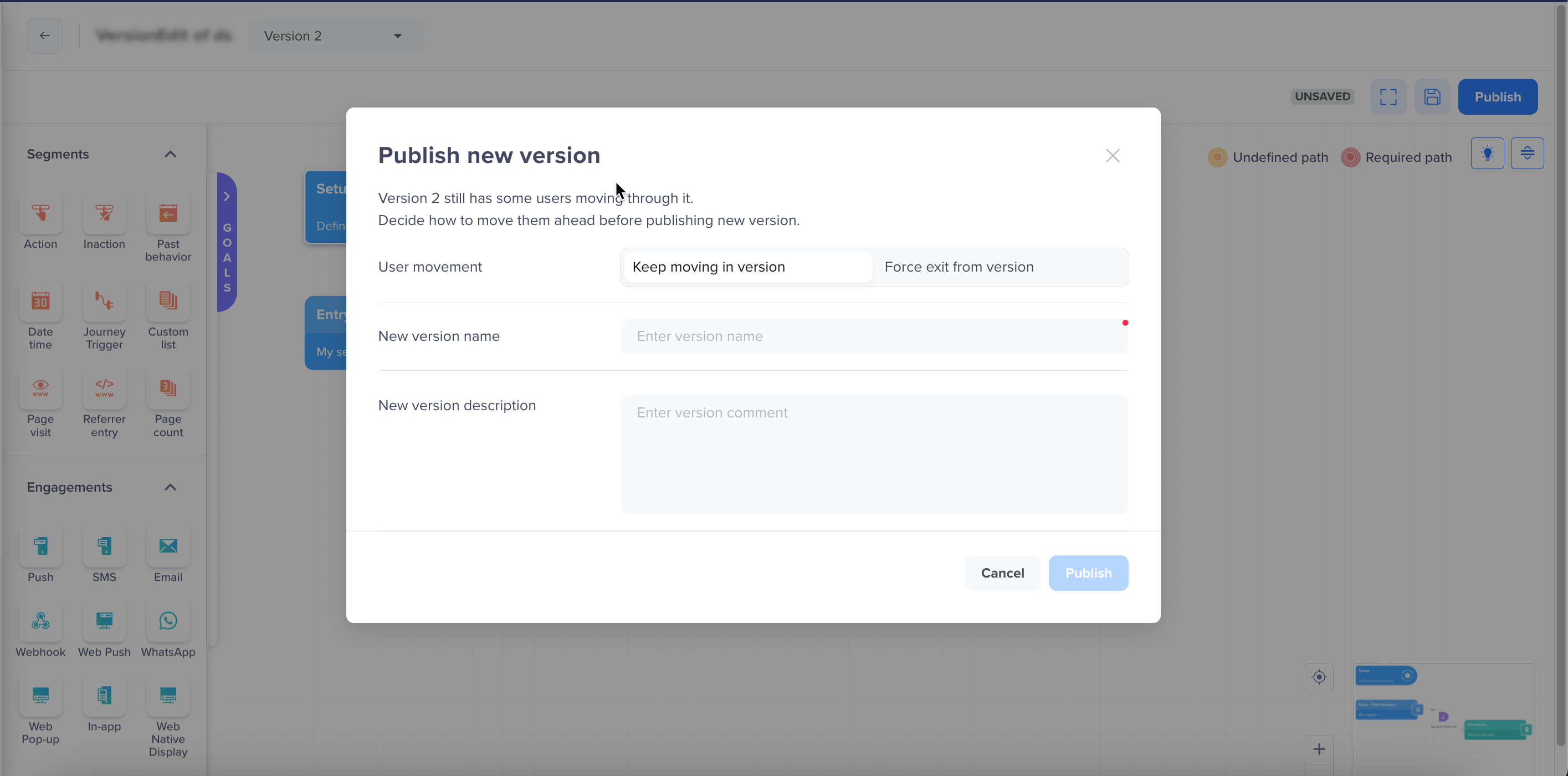Click the Enter version name field

pos(873,336)
